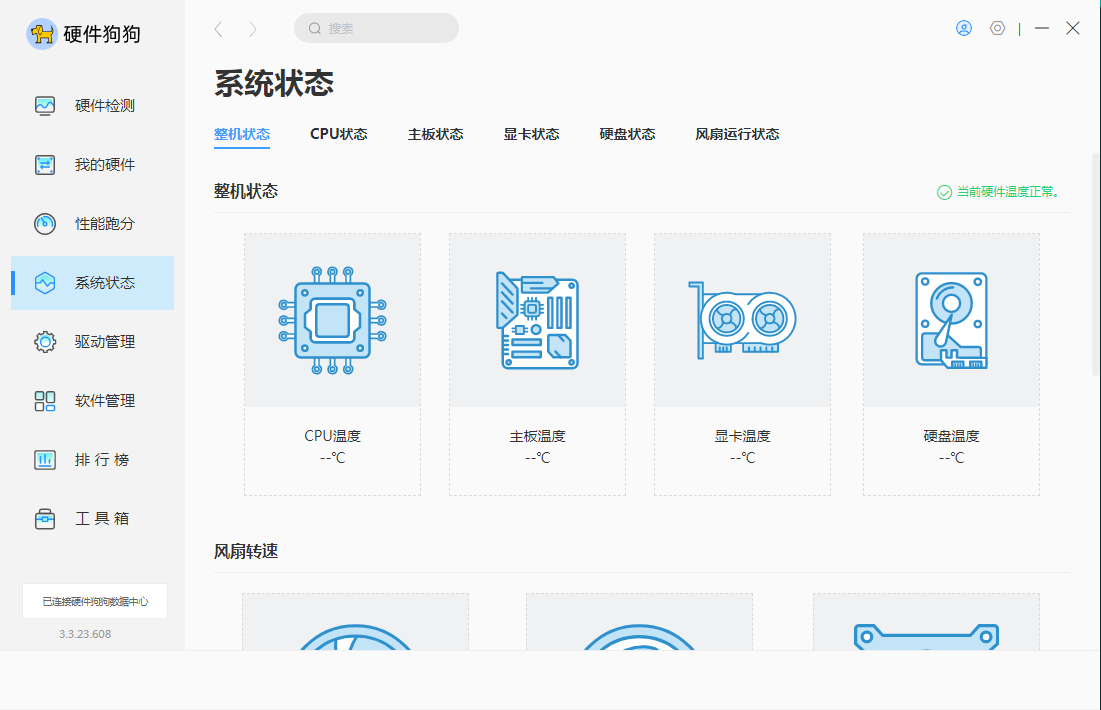The height and width of the screenshot is (710, 1101).
Task: Open the 风扇运行状态 tab
Action: (x=737, y=134)
